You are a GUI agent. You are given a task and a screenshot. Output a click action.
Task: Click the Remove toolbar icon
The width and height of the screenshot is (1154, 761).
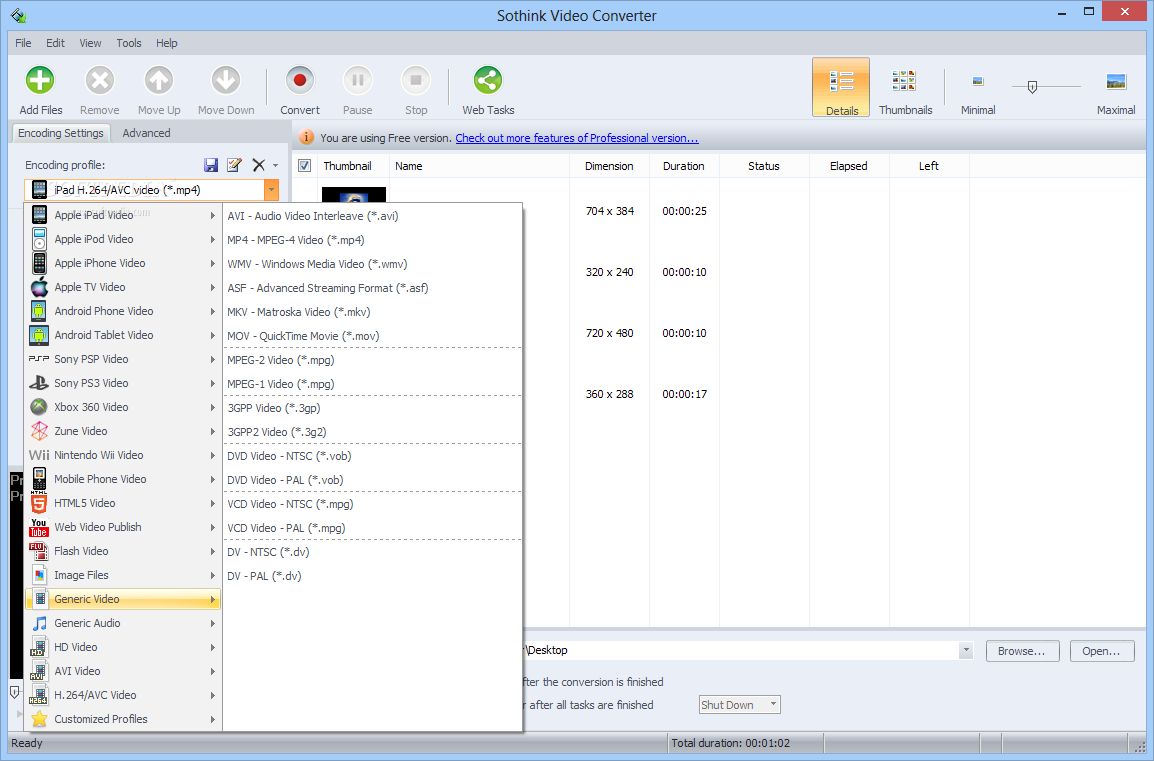pyautogui.click(x=99, y=81)
